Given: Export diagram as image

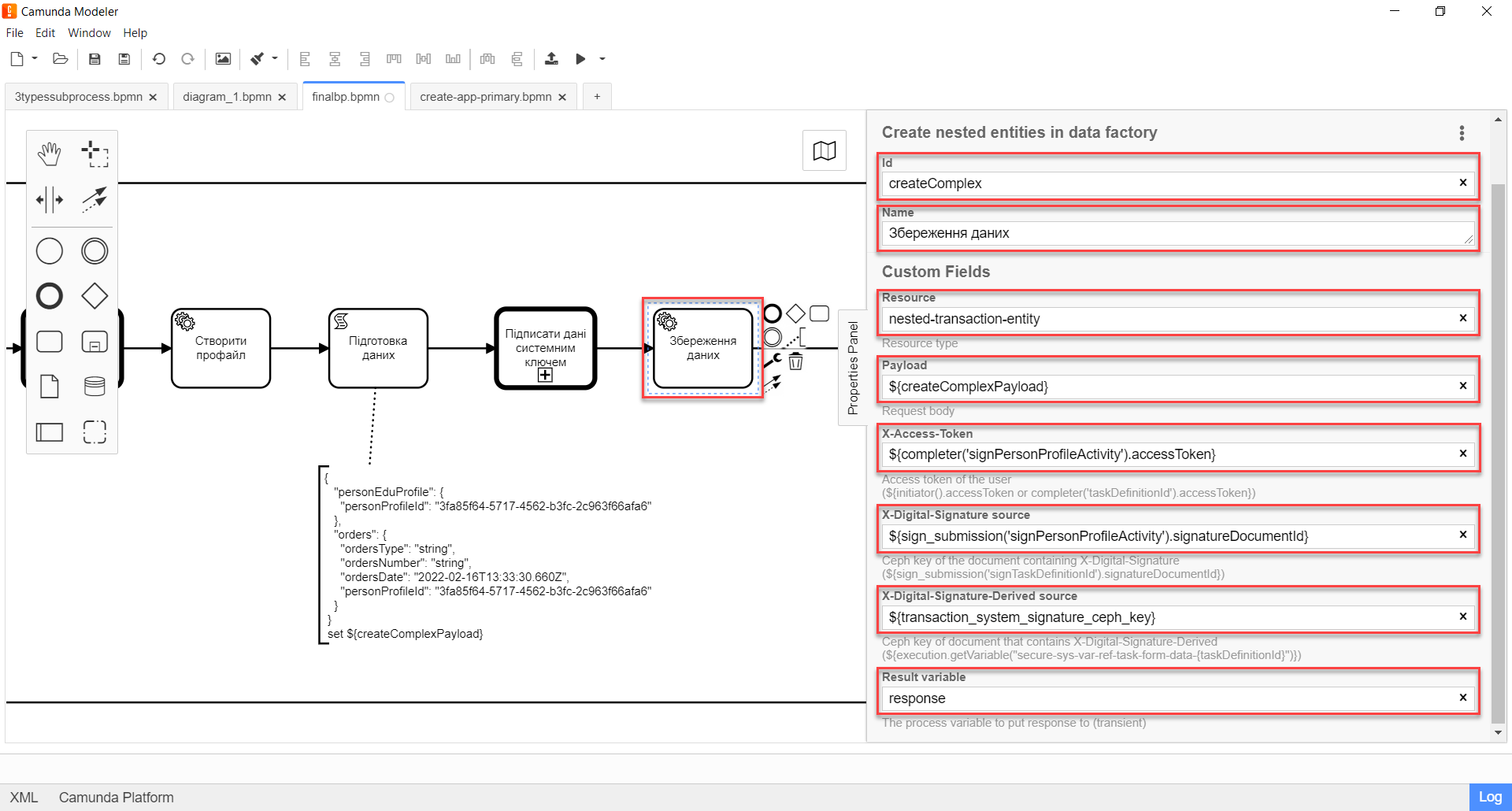Looking at the screenshot, I should 224,59.
